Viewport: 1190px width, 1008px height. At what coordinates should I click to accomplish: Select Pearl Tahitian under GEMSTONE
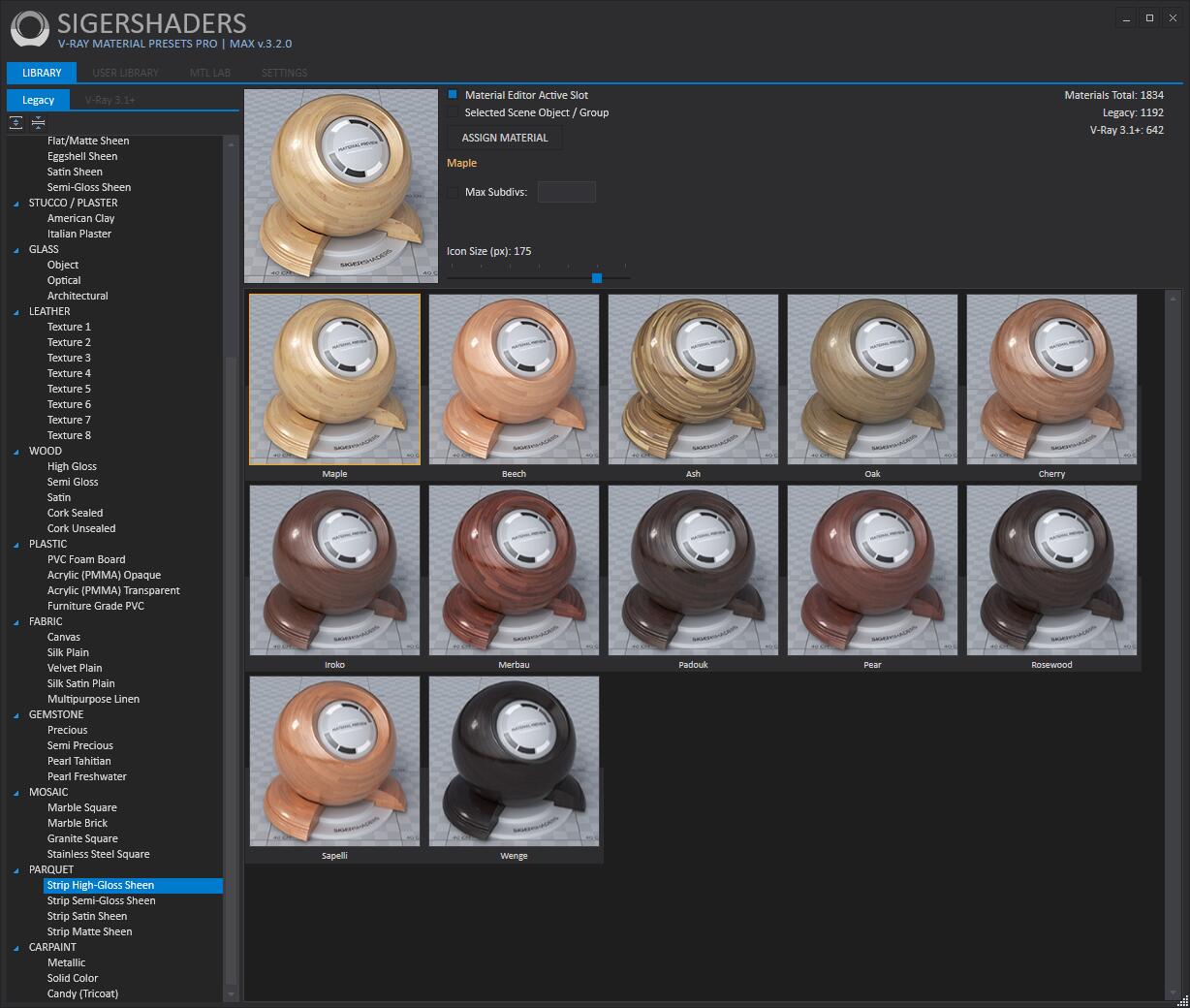click(x=78, y=762)
